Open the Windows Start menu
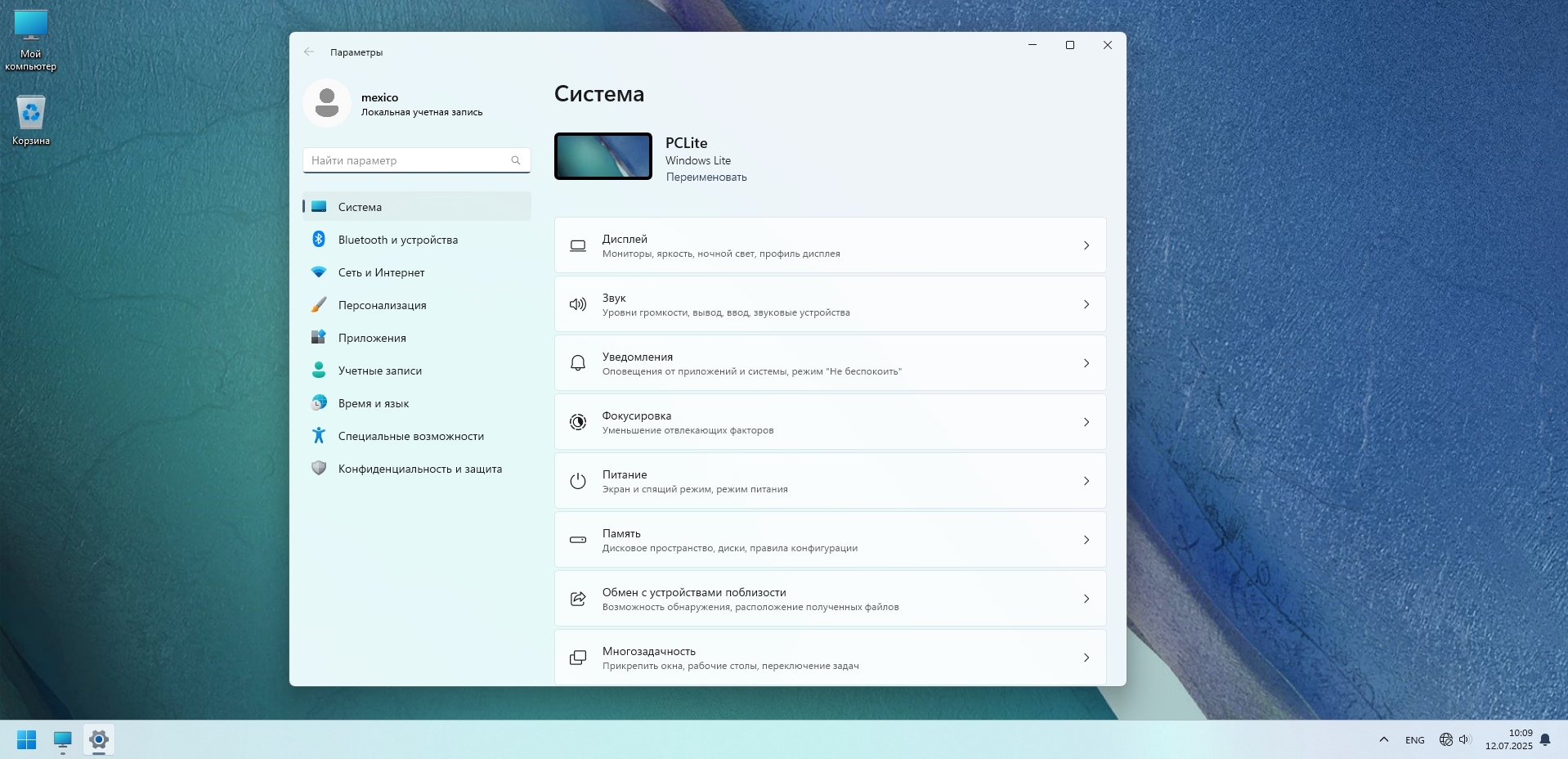This screenshot has width=1568, height=759. pos(27,739)
